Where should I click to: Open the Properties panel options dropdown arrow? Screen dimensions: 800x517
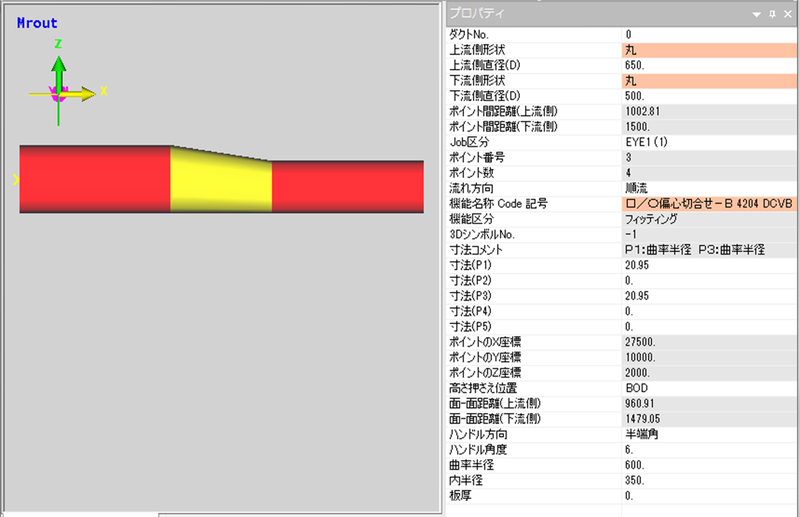click(759, 13)
